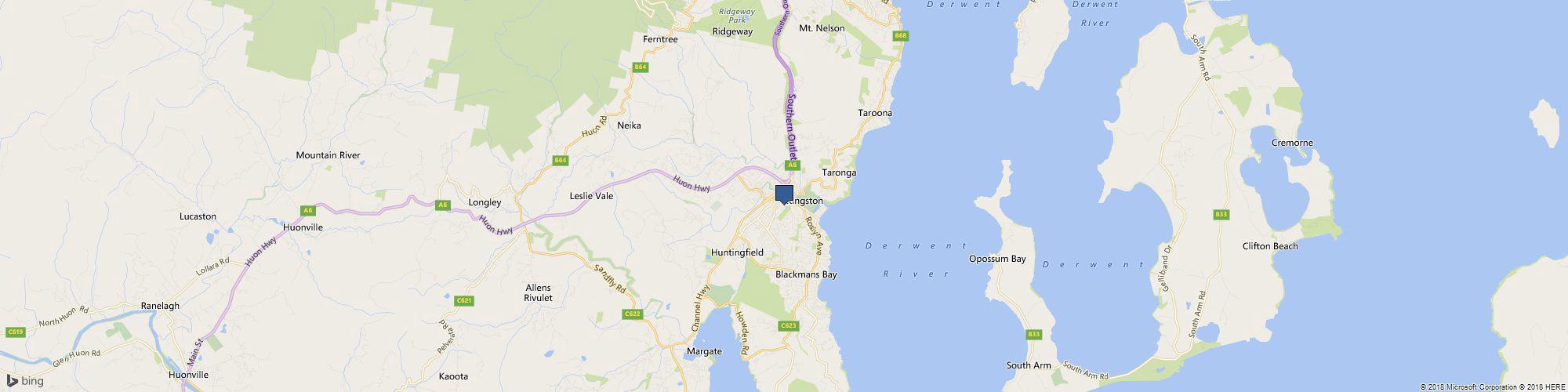
Task: Click the B68 route shield near Mt. Nelson
Action: point(901,35)
